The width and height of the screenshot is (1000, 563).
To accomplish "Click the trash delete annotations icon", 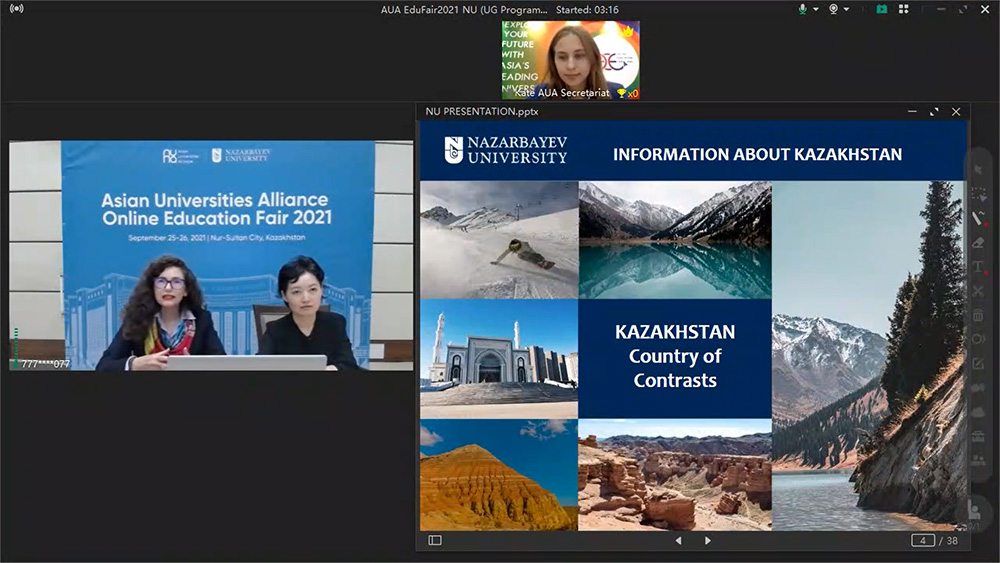I will pyautogui.click(x=978, y=315).
